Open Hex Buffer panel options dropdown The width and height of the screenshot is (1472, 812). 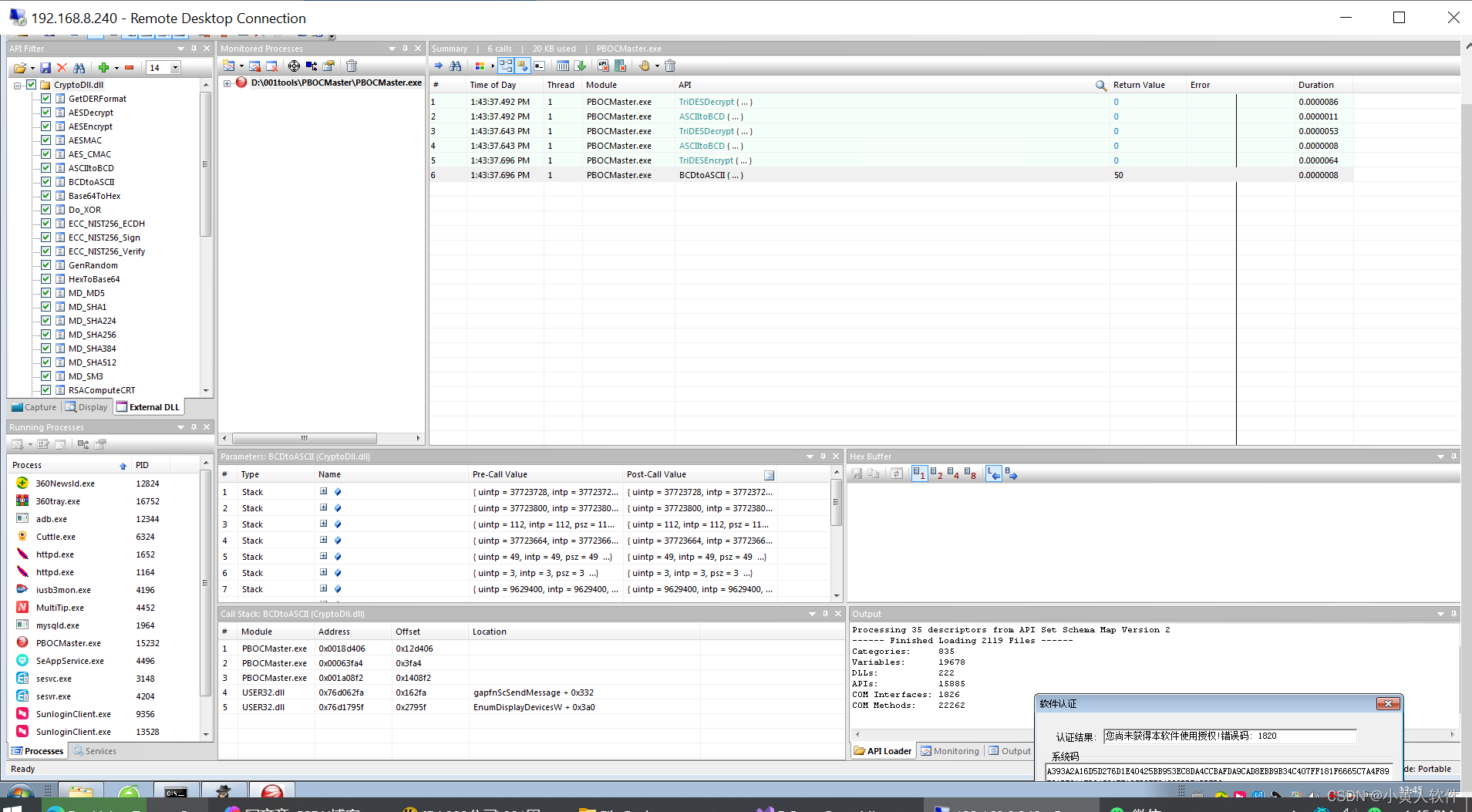[x=1440, y=457]
